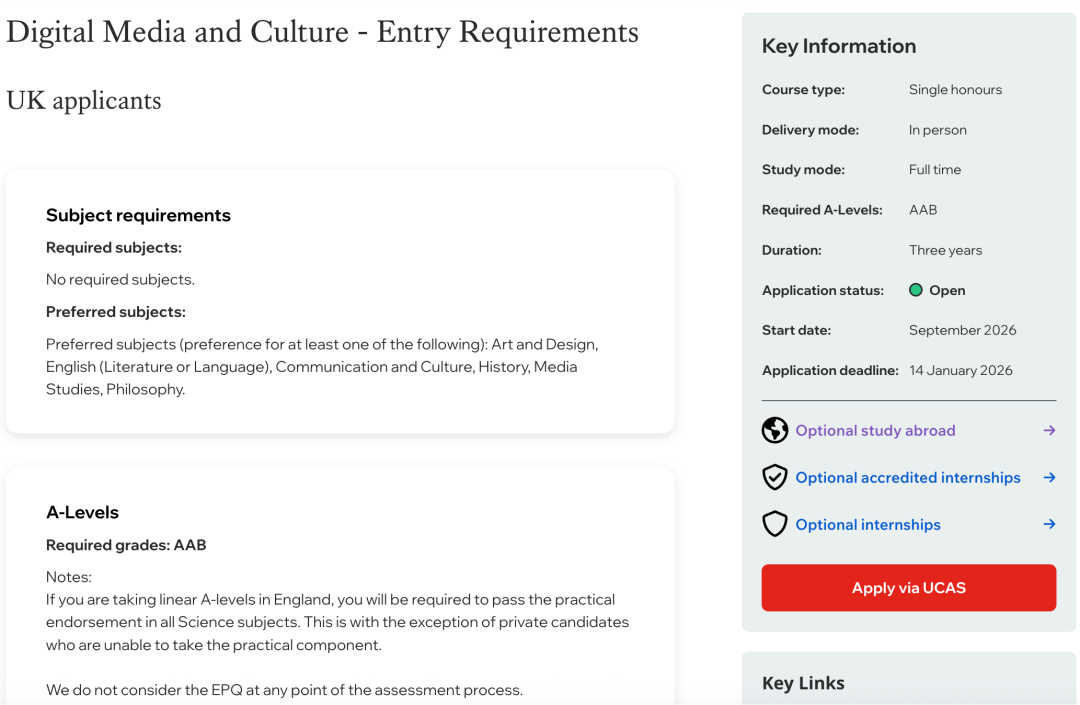Click the Subject requirements card heading
The height and width of the screenshot is (705, 1080).
[x=138, y=215]
